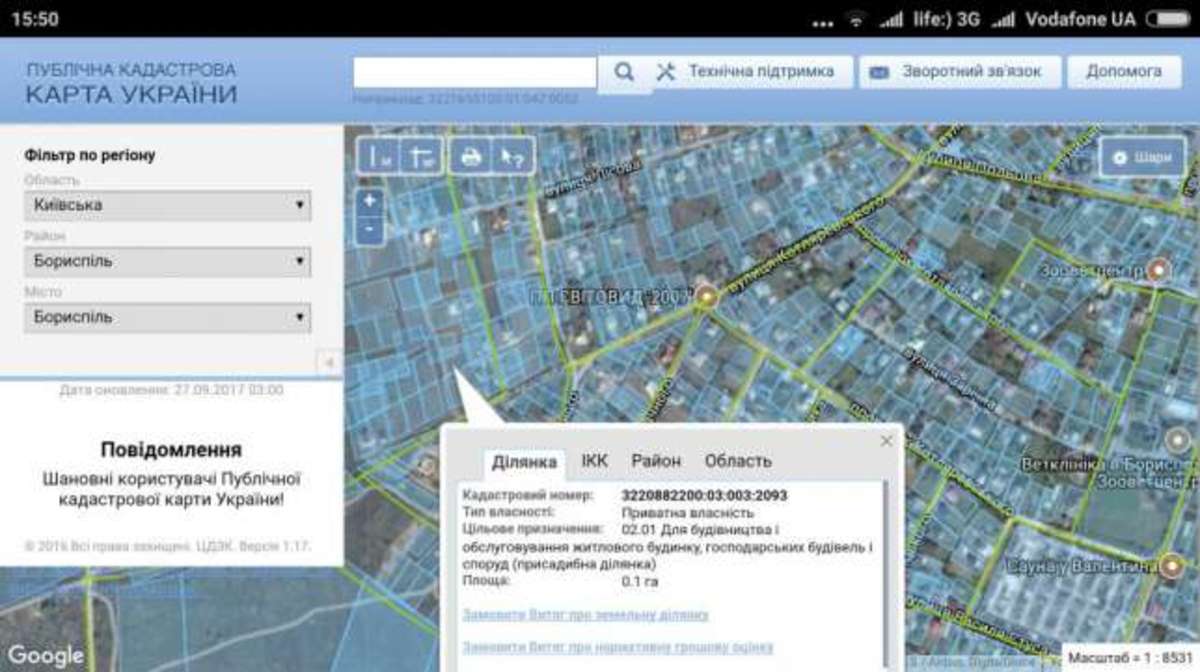Zoom out with the minus button
The width and height of the screenshot is (1200, 672).
coord(370,229)
